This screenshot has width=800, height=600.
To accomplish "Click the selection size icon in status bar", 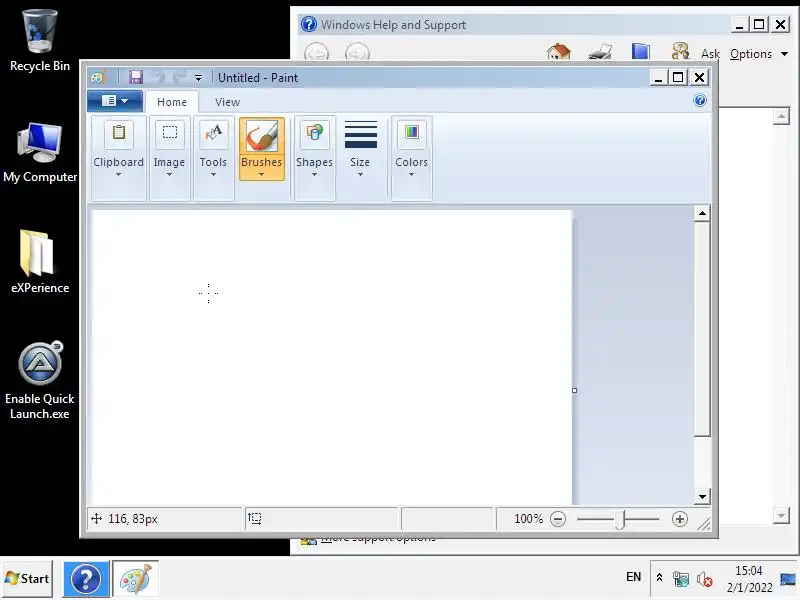I will [x=255, y=519].
